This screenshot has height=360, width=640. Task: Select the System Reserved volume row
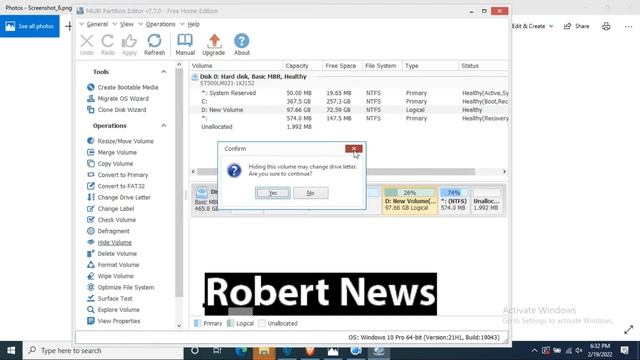(x=350, y=93)
